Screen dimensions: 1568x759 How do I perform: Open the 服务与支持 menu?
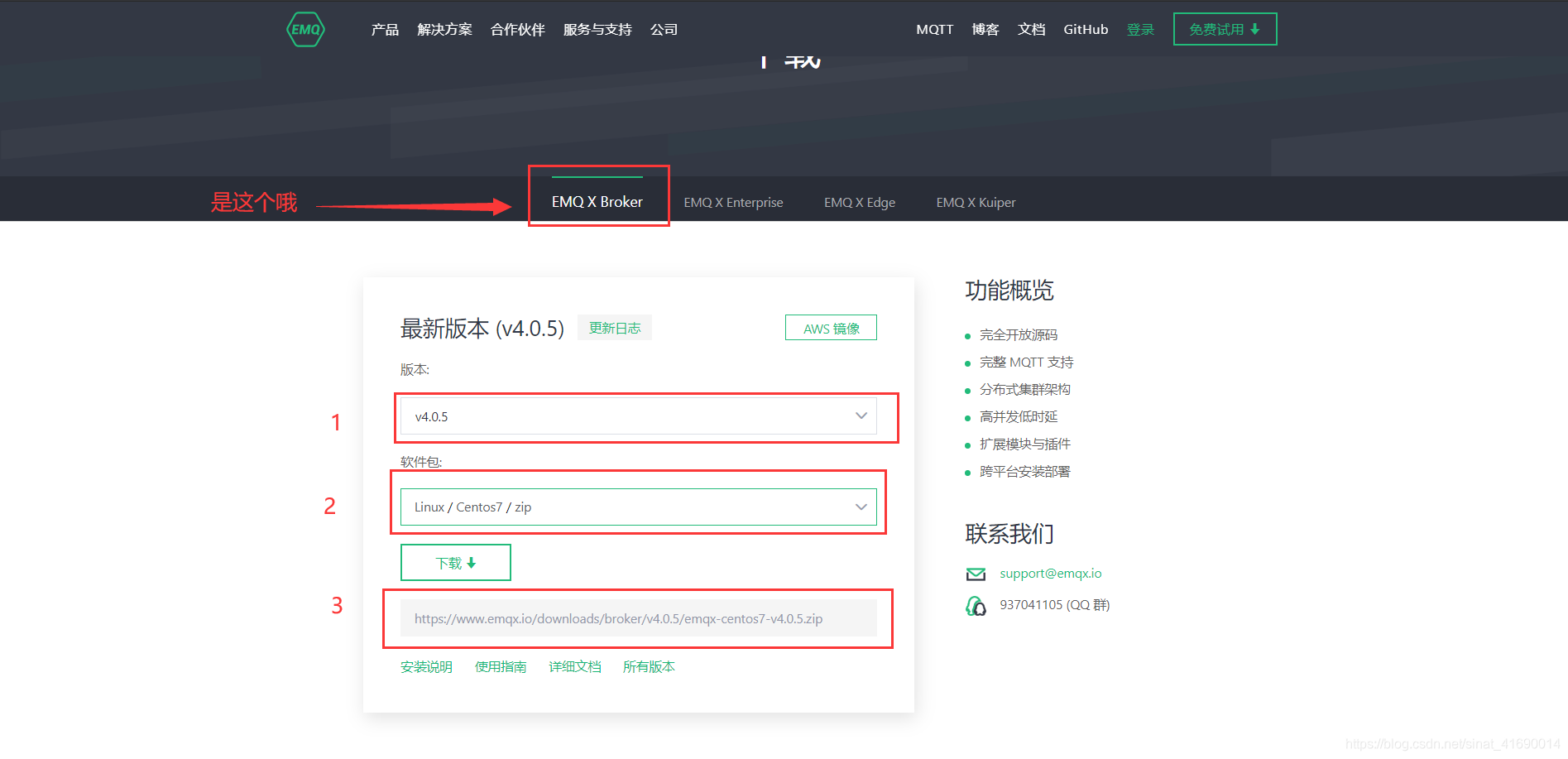tap(597, 30)
